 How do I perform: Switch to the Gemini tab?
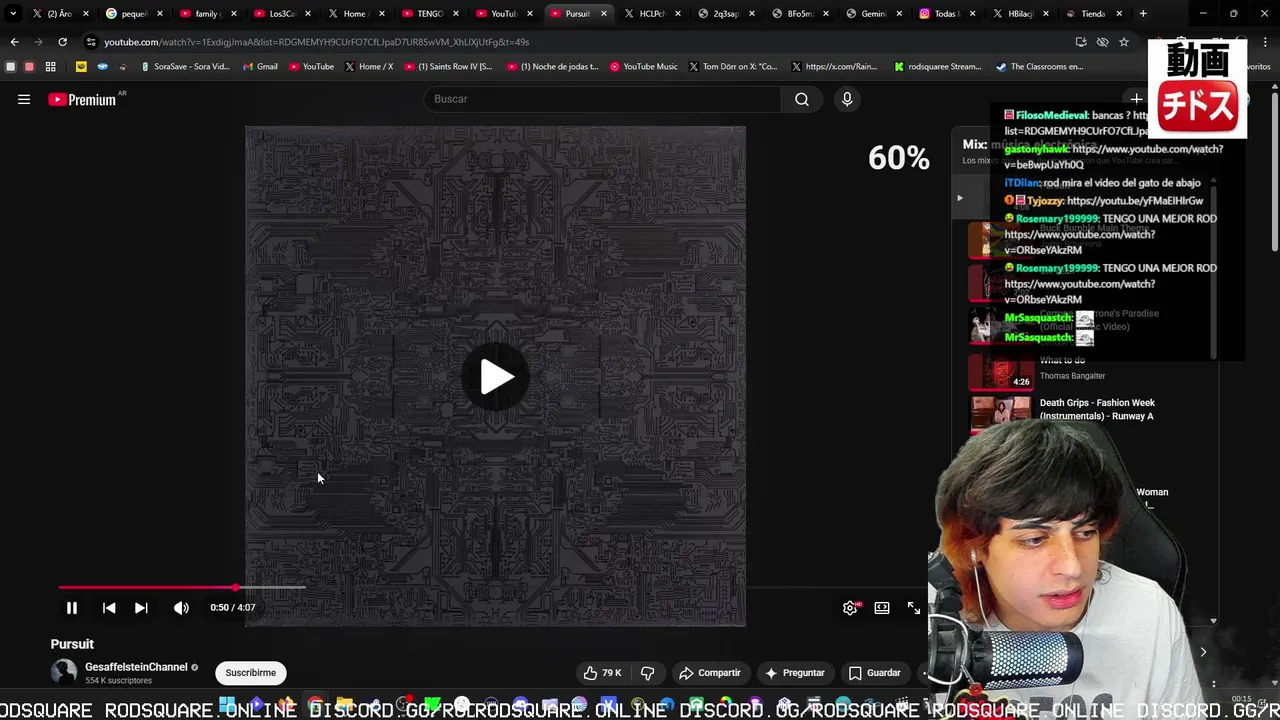(867, 14)
